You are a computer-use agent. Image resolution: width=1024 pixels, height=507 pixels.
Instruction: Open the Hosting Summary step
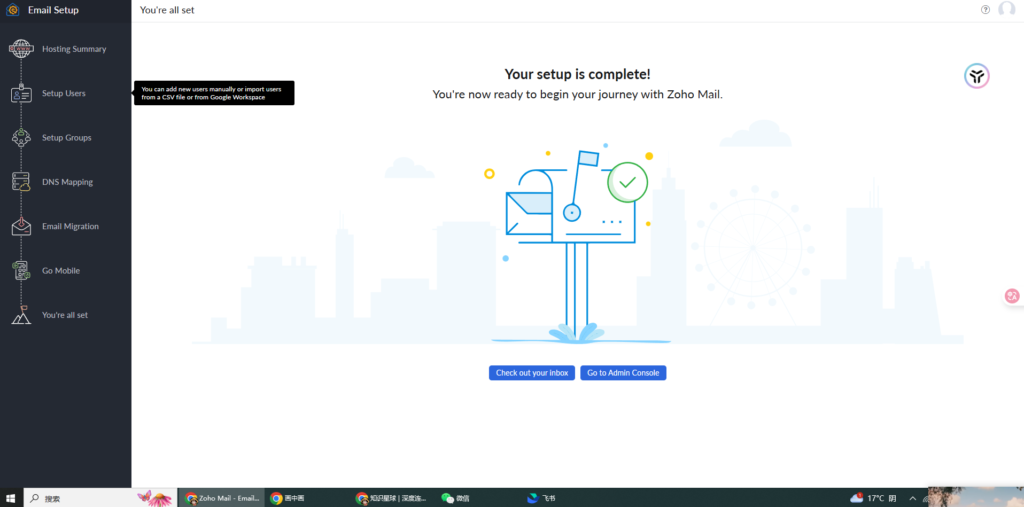74,49
